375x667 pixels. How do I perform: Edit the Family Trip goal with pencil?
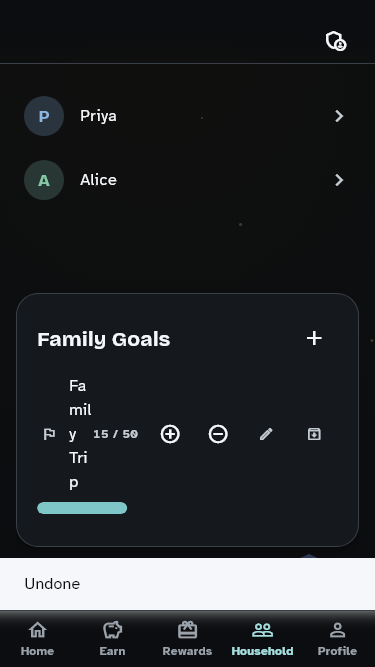266,434
